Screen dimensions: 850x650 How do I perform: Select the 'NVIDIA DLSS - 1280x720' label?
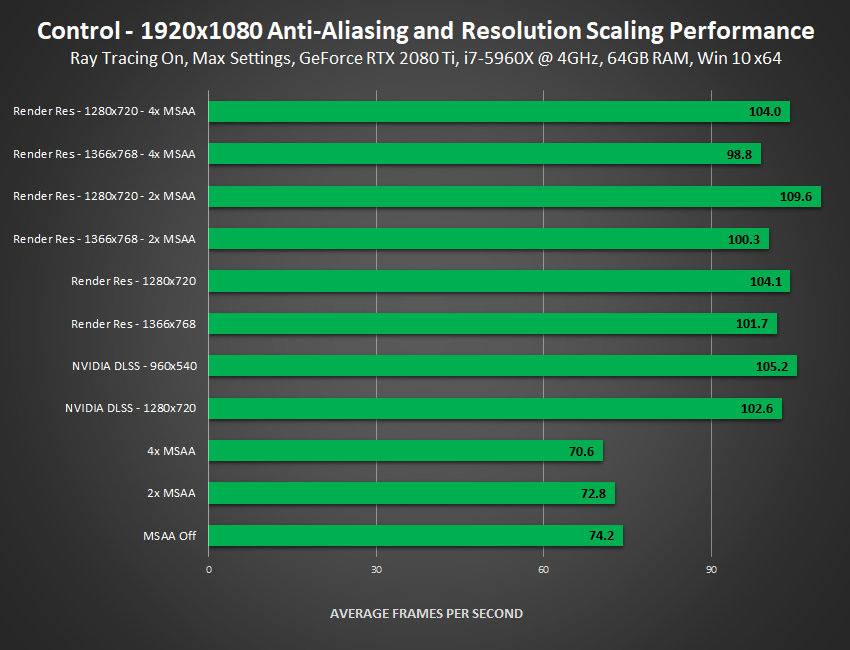pos(131,408)
